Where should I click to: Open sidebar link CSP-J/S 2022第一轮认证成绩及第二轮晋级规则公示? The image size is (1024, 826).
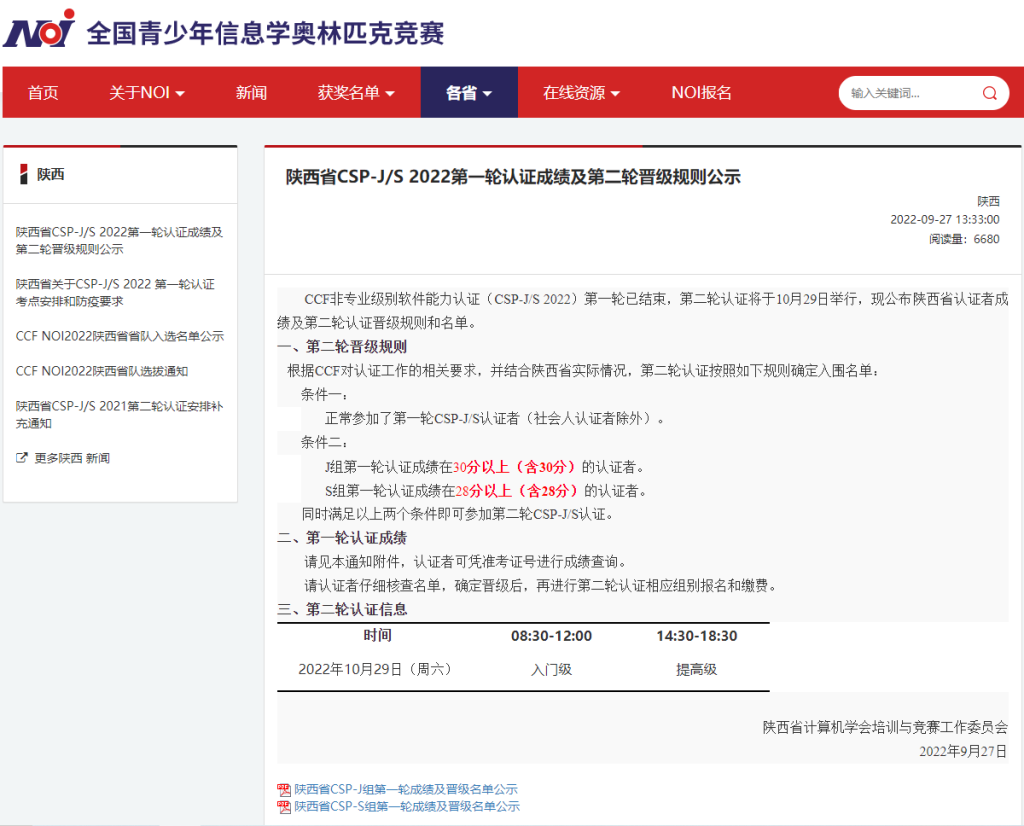pyautogui.click(x=120, y=240)
